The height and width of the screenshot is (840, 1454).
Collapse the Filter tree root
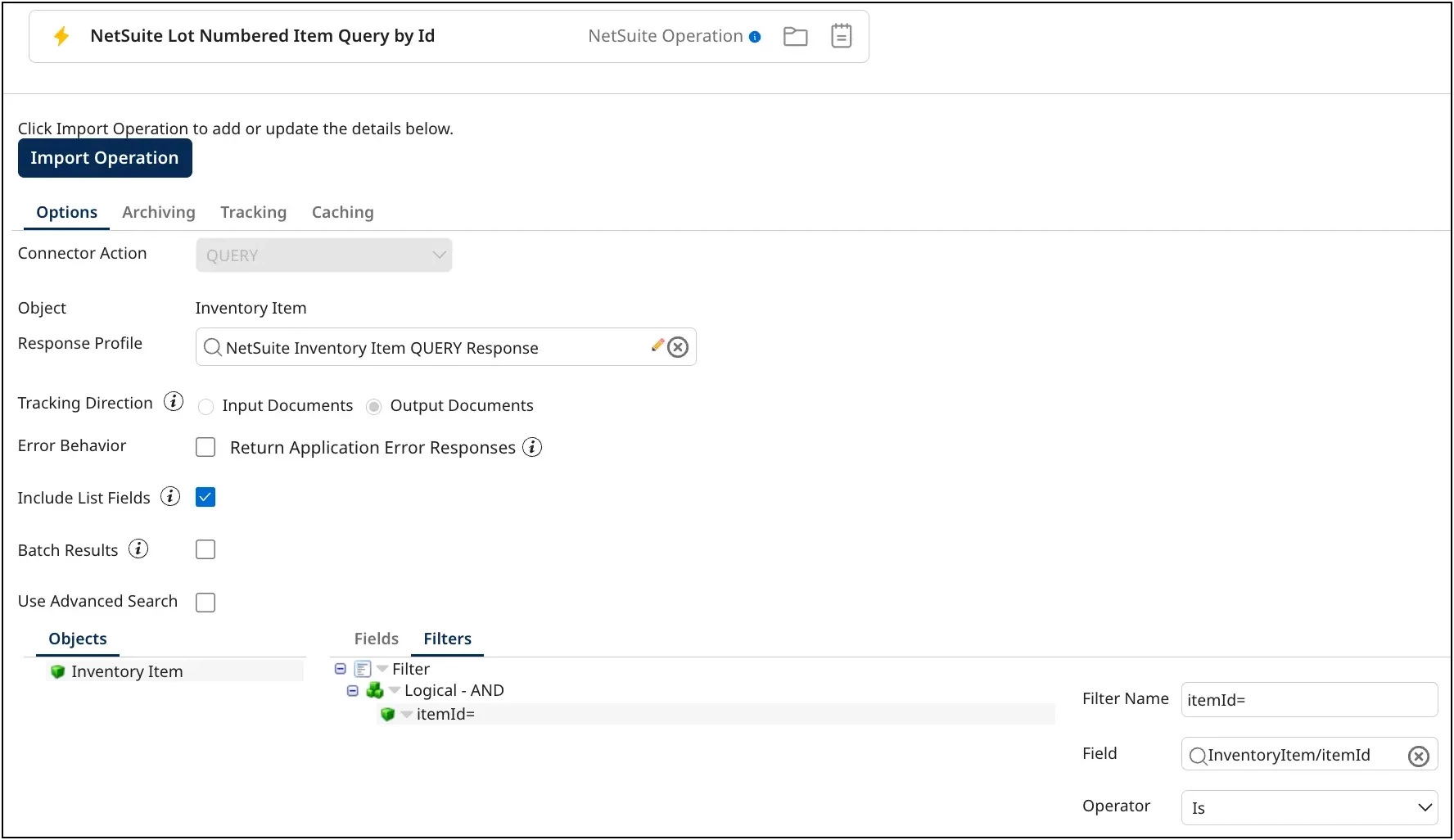coord(340,669)
